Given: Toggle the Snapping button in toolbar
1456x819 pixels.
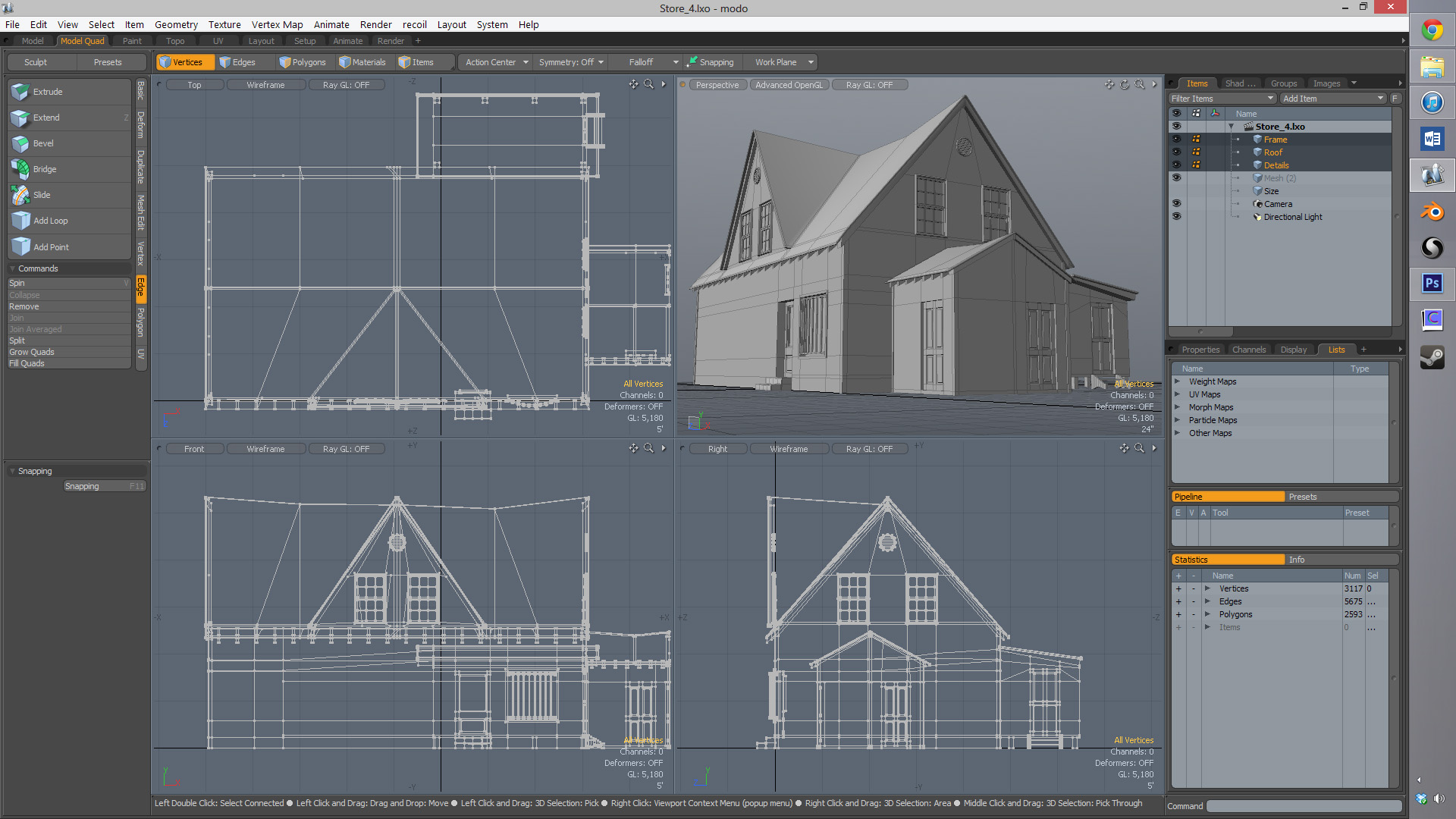Looking at the screenshot, I should pos(711,62).
